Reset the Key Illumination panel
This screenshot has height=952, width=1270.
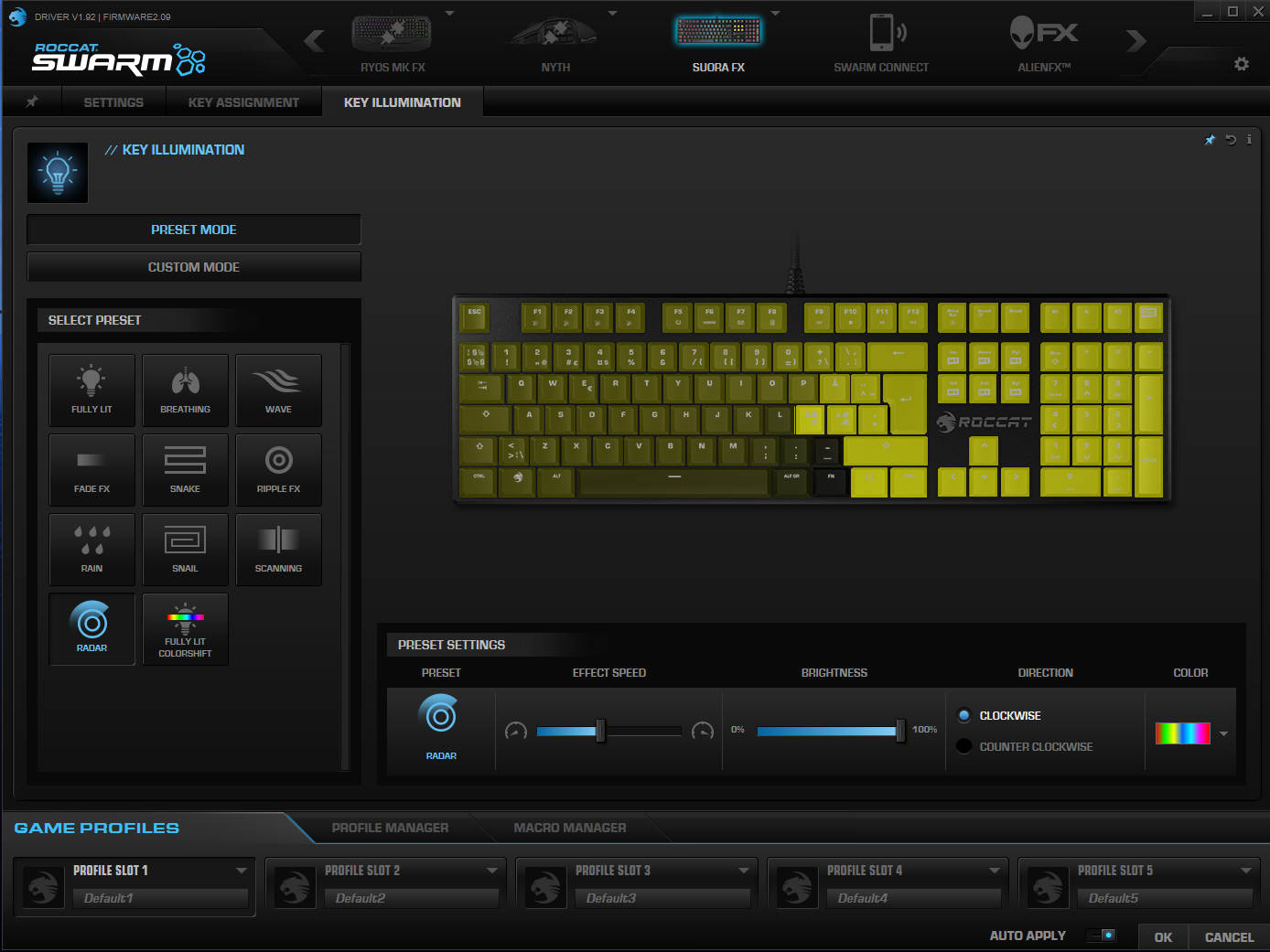click(1231, 140)
